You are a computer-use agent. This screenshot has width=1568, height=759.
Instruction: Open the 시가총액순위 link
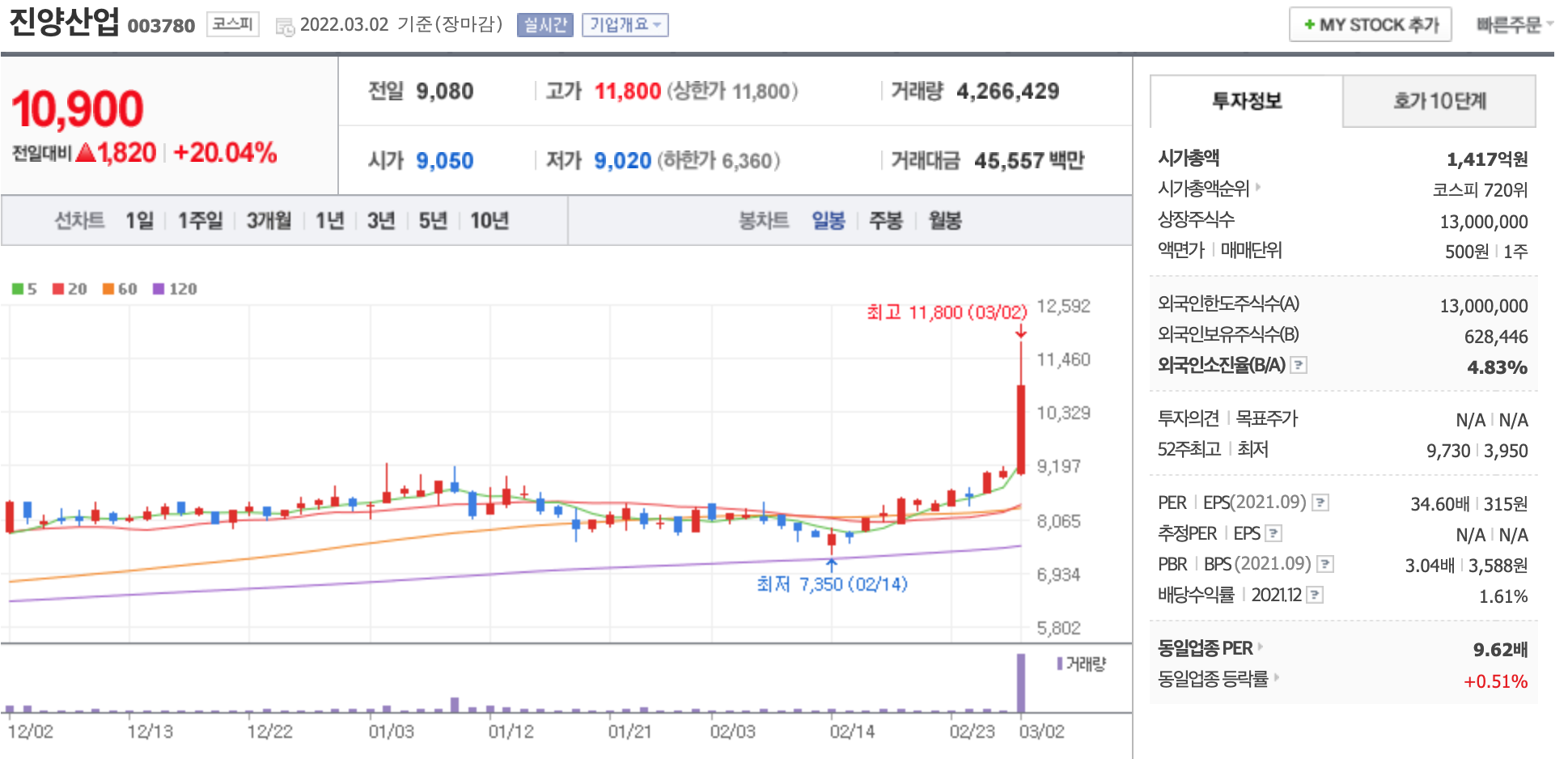(1204, 189)
